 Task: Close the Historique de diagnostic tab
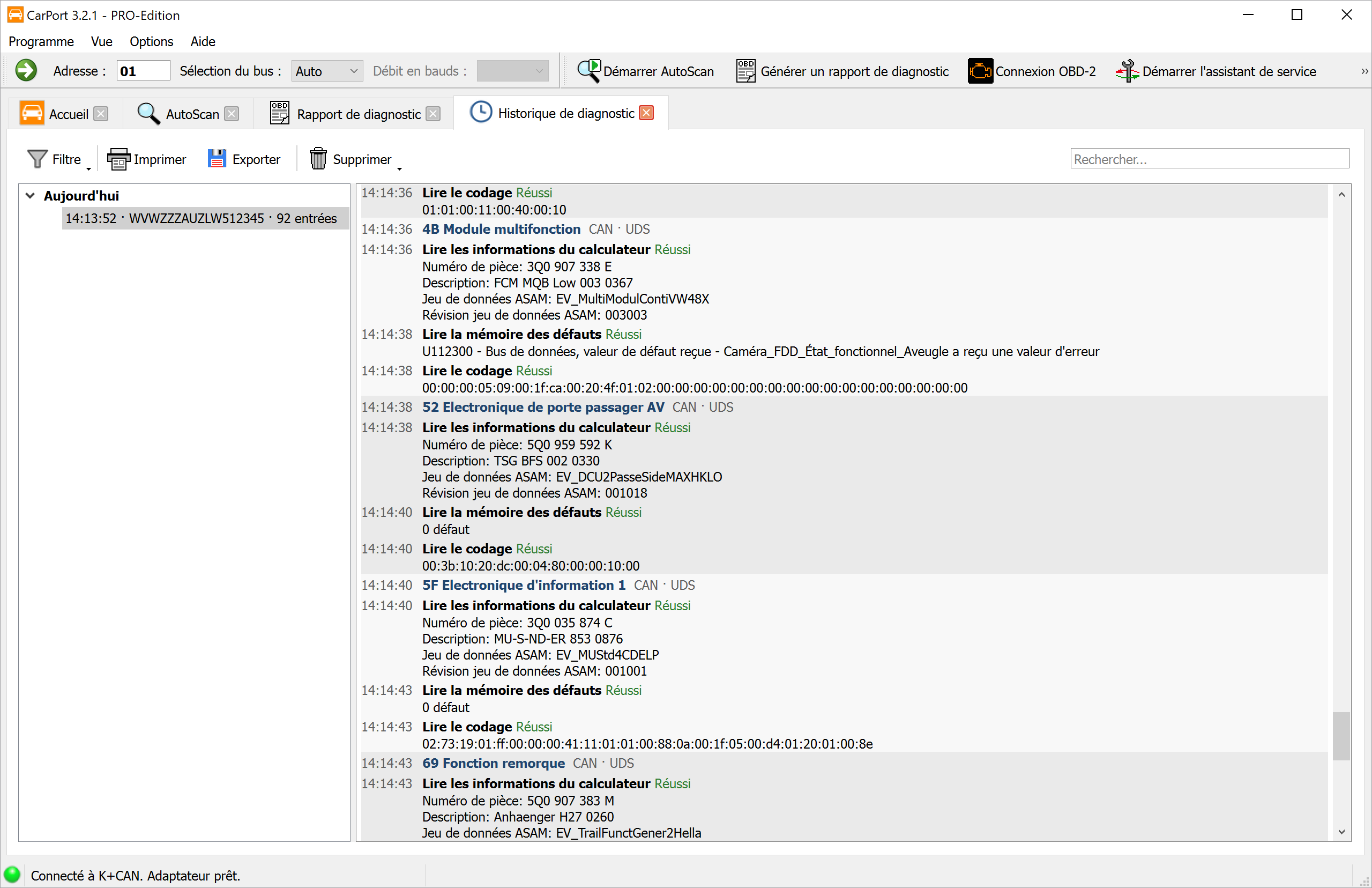[x=647, y=113]
